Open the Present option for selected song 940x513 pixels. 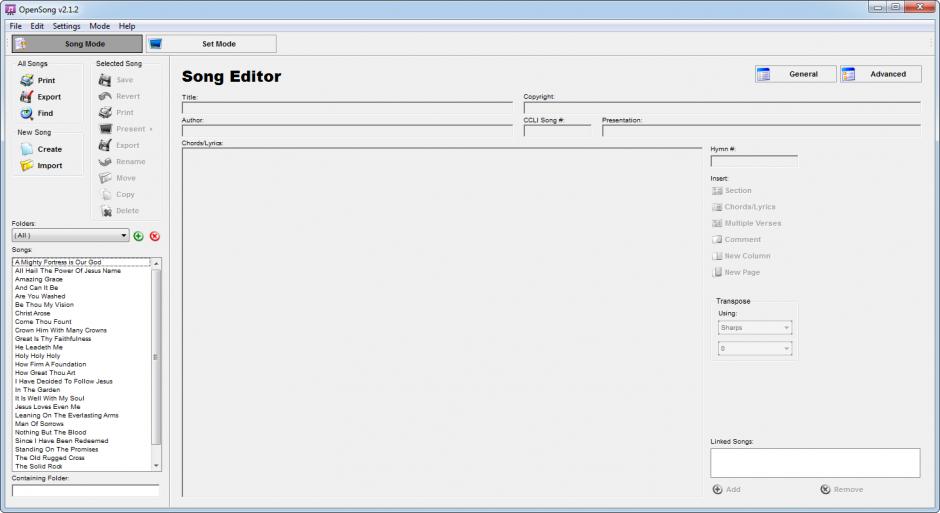tap(125, 129)
